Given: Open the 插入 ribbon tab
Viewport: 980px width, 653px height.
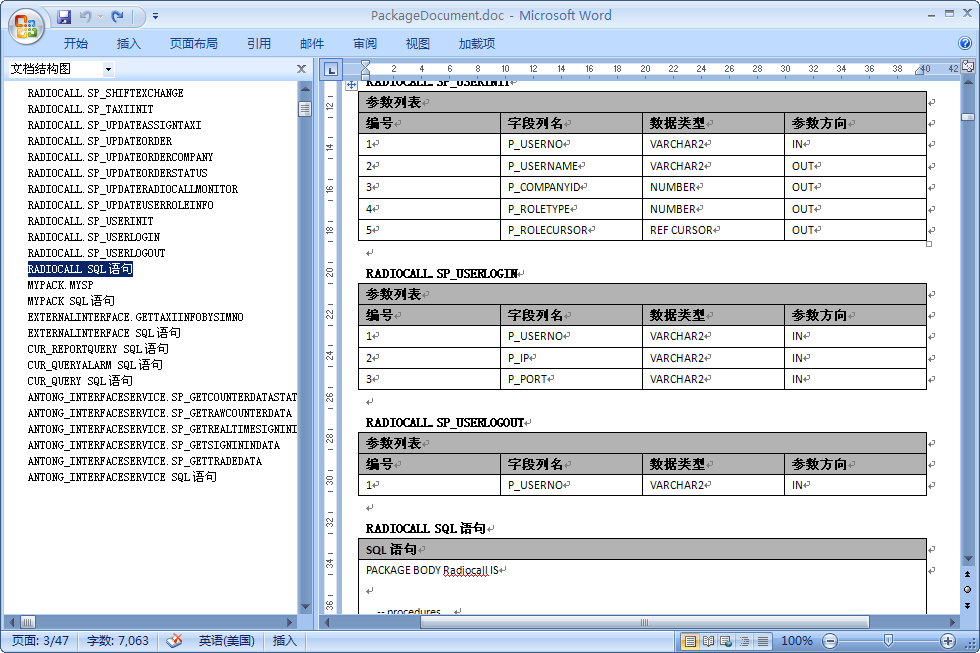Looking at the screenshot, I should tap(129, 44).
